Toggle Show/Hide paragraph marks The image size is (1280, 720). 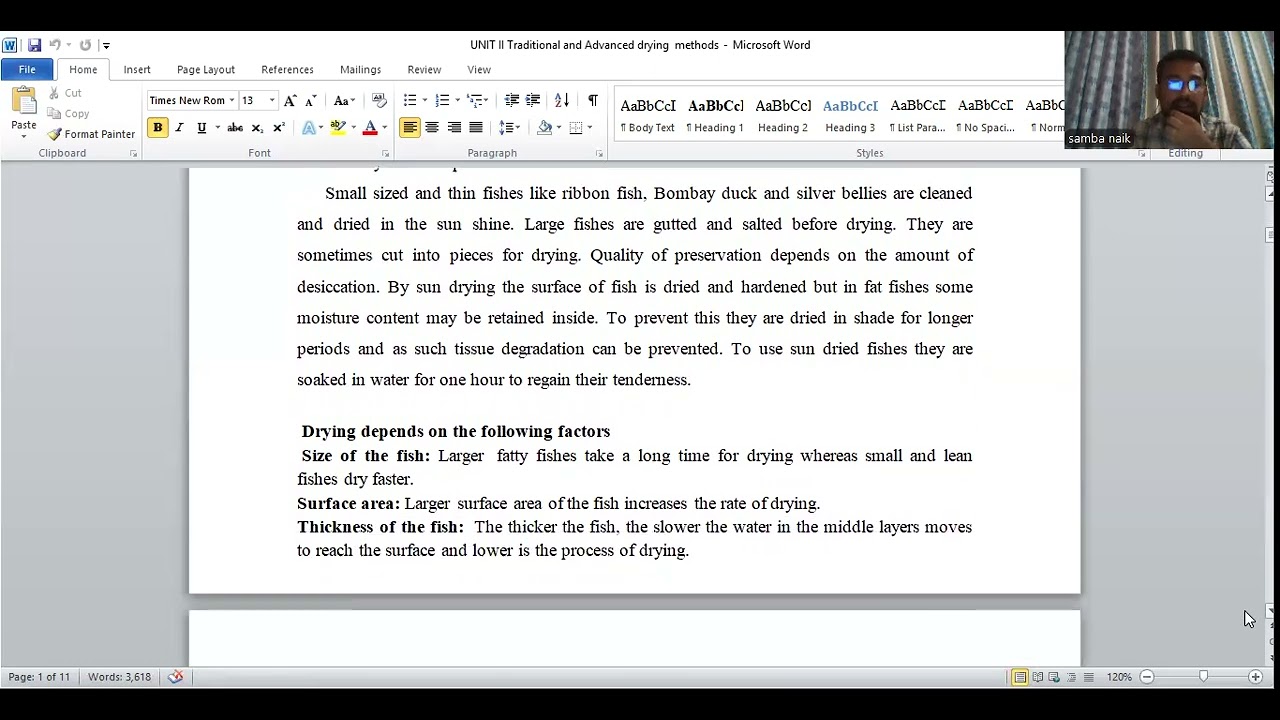[593, 100]
